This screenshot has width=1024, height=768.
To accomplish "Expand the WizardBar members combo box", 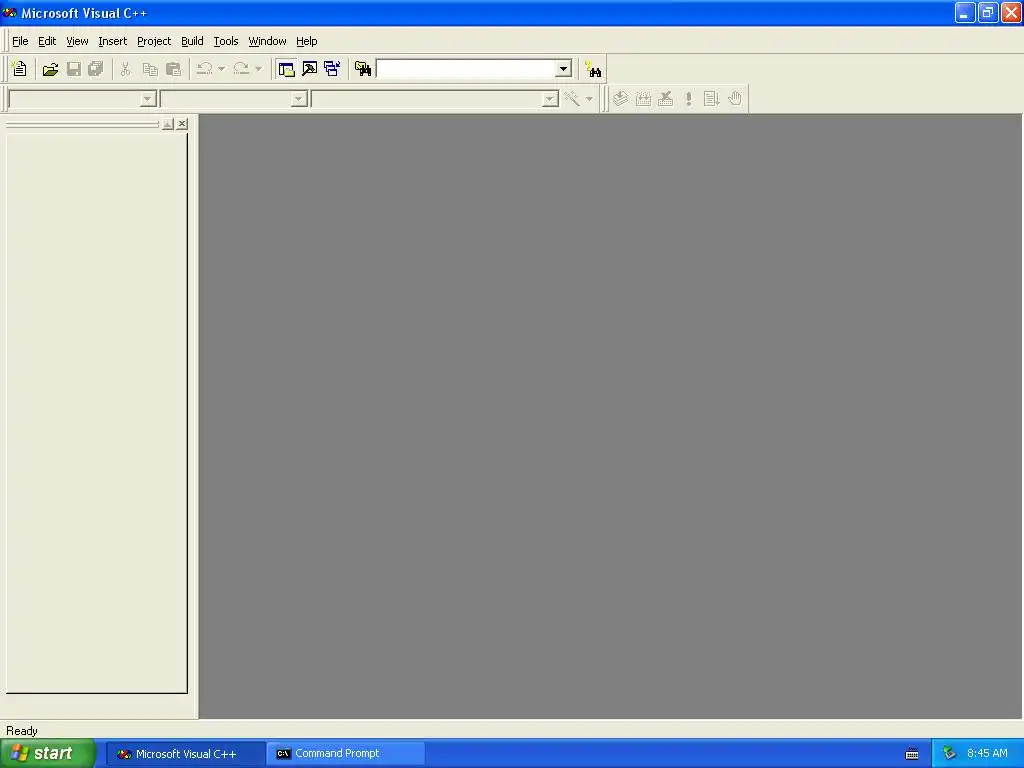I will point(550,99).
